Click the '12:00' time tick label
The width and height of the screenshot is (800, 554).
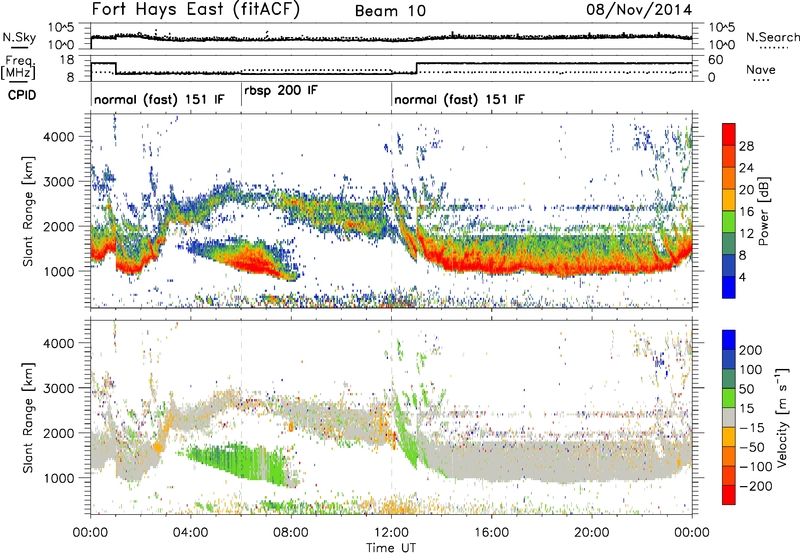tap(391, 533)
